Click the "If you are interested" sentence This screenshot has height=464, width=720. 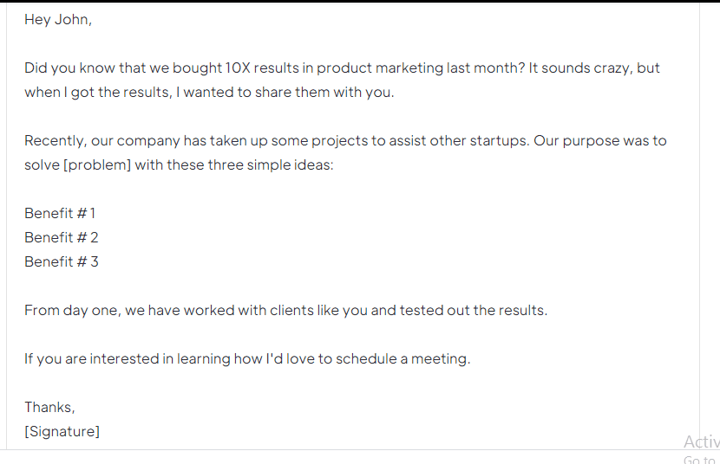pos(248,359)
